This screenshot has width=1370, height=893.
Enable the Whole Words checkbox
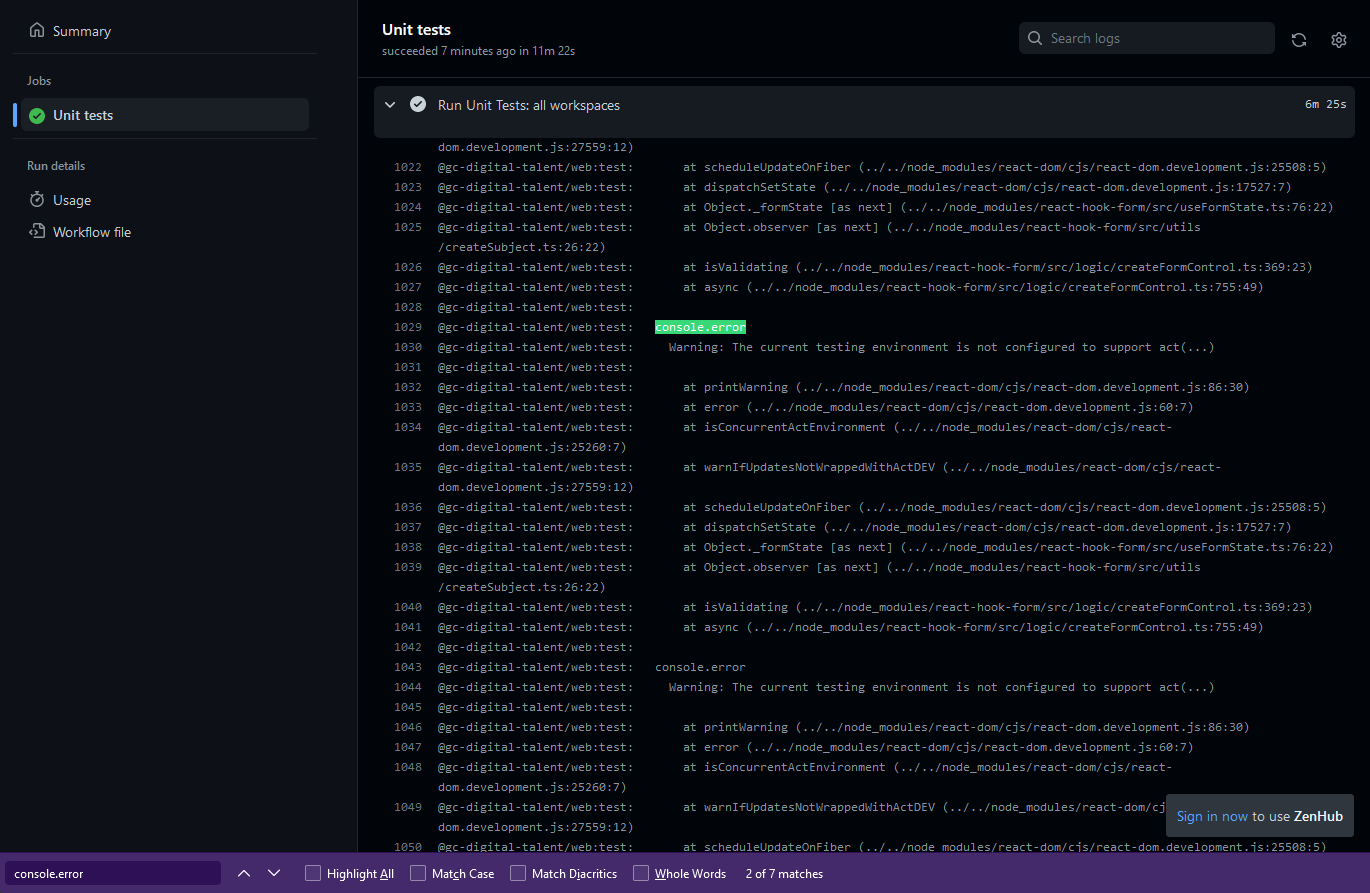coord(641,873)
